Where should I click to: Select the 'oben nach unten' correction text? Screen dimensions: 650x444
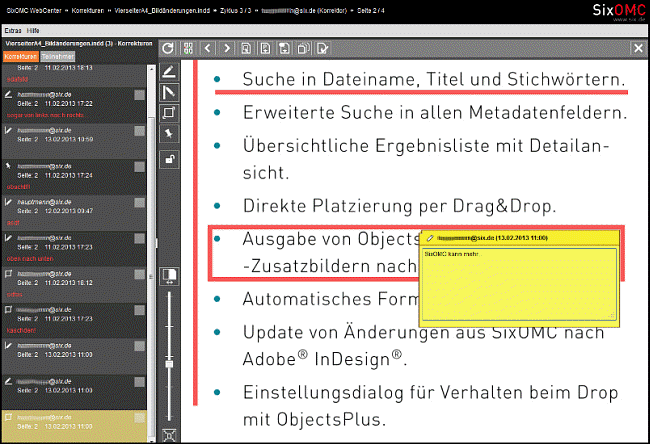30,259
